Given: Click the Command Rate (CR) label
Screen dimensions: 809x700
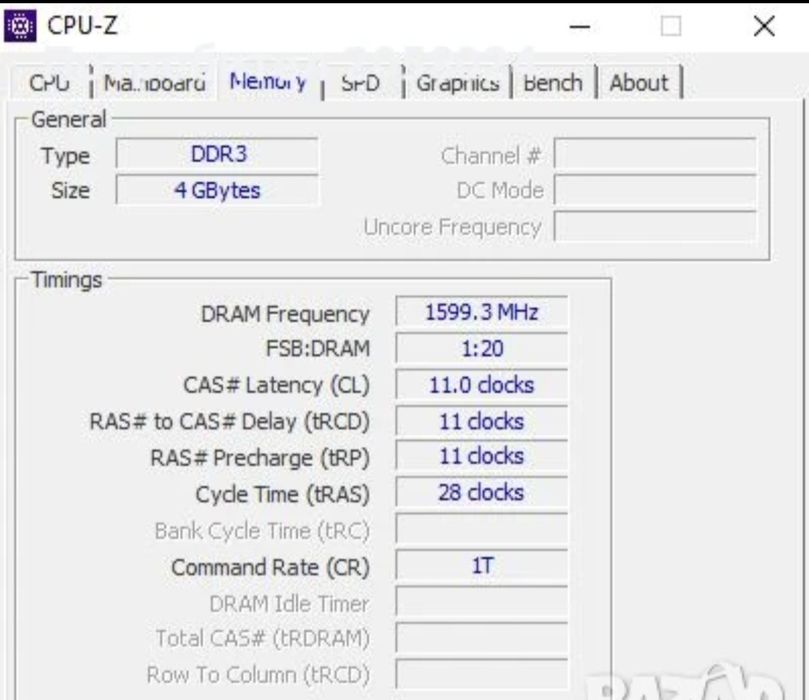Looking at the screenshot, I should coord(271,567).
